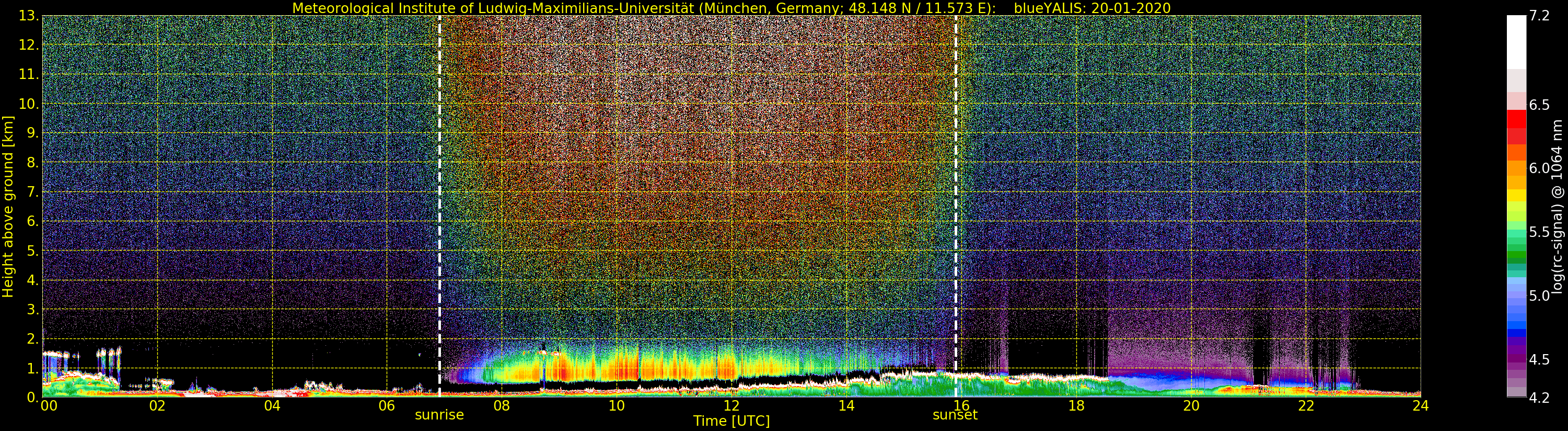Click the time axis tick label 02
1568x431 pixels.
[157, 406]
